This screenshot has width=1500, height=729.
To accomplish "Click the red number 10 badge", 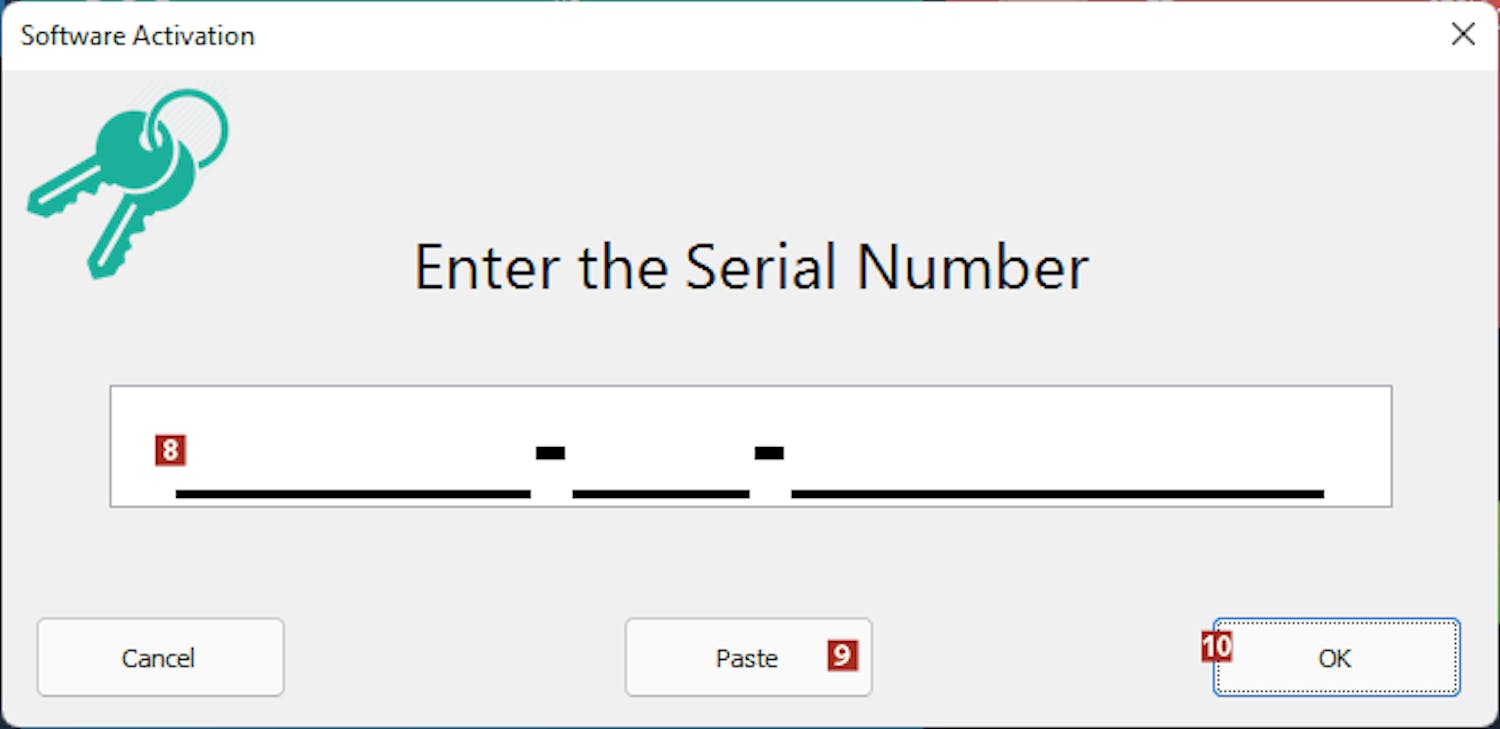I will tap(1217, 647).
